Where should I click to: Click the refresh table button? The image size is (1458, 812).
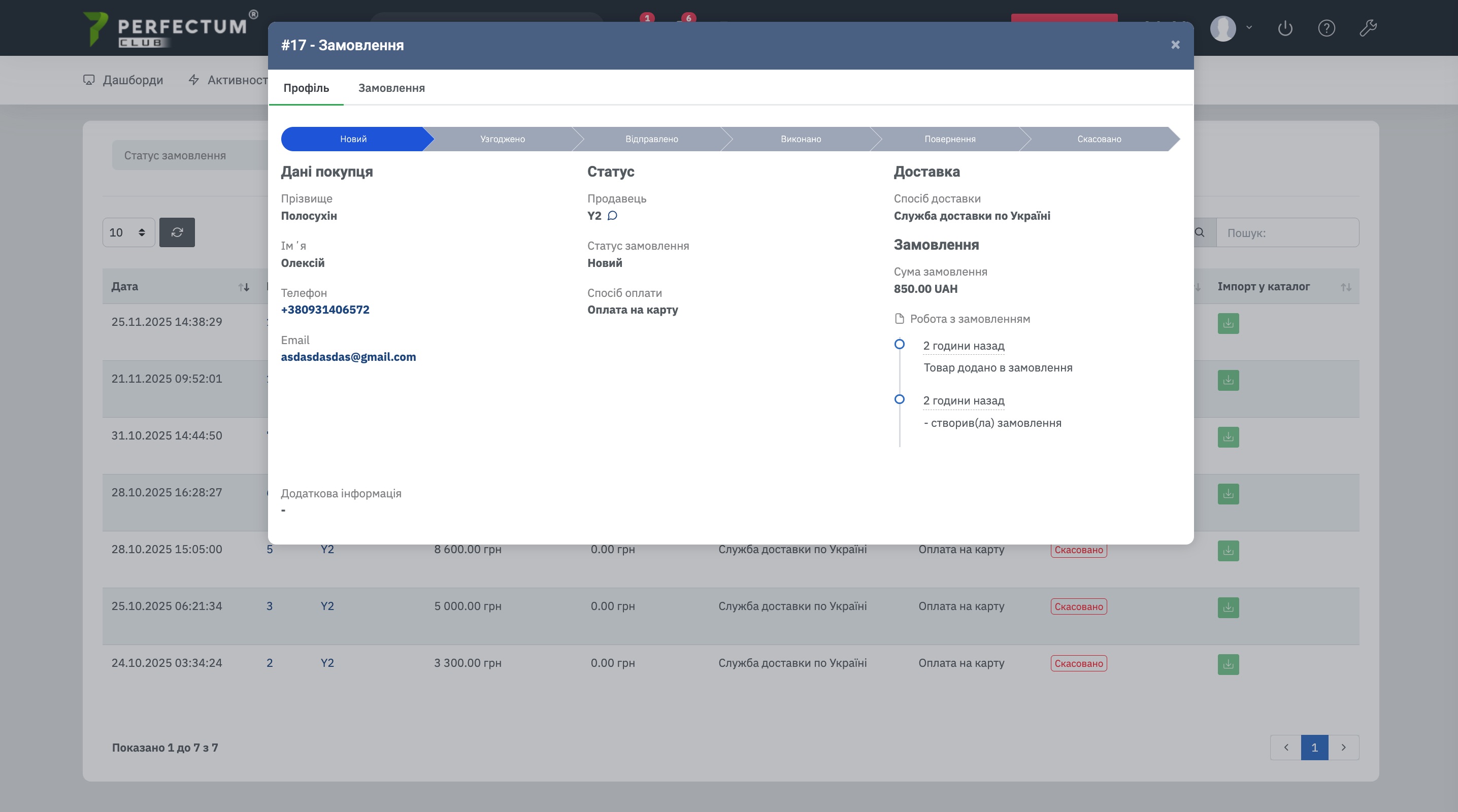click(177, 232)
